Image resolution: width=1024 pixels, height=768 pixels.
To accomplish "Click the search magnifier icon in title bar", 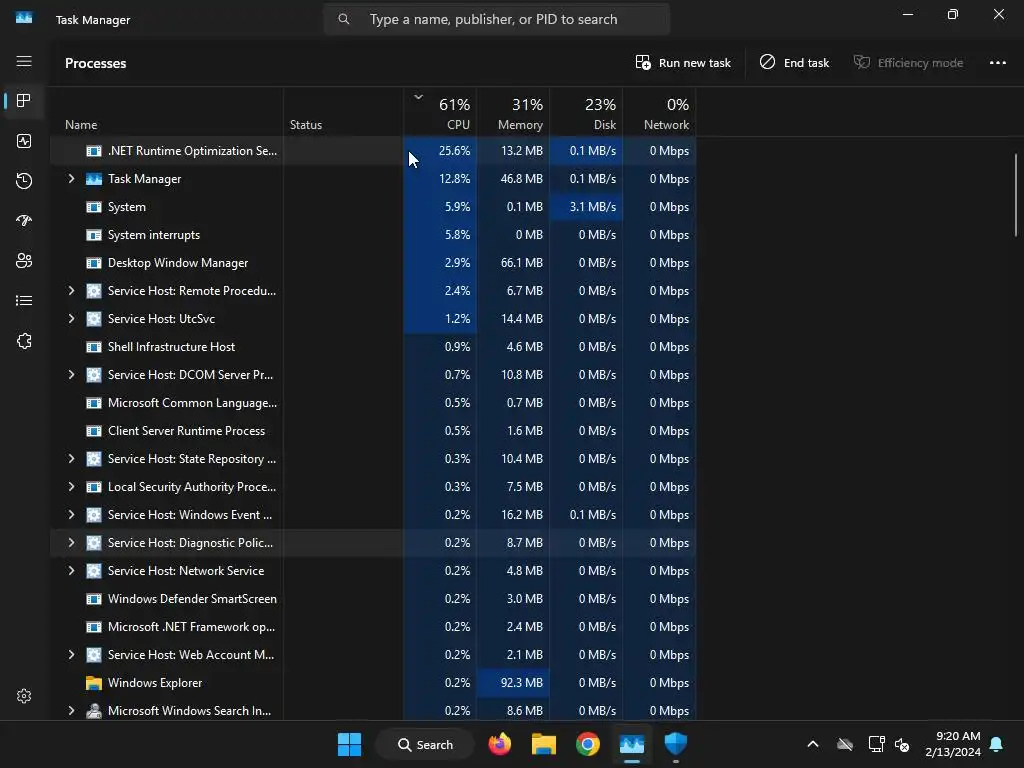I will 344,19.
